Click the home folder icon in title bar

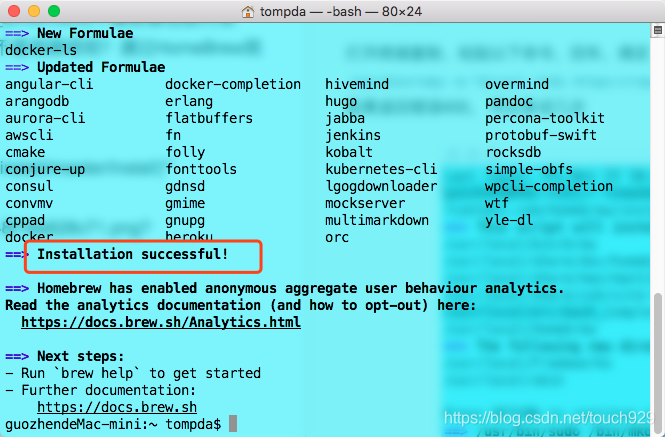click(x=248, y=11)
